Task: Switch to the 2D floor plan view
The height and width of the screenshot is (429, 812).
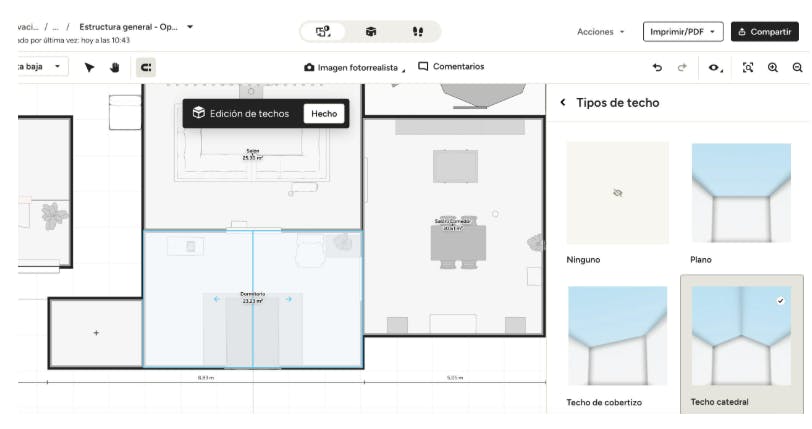Action: tap(323, 32)
